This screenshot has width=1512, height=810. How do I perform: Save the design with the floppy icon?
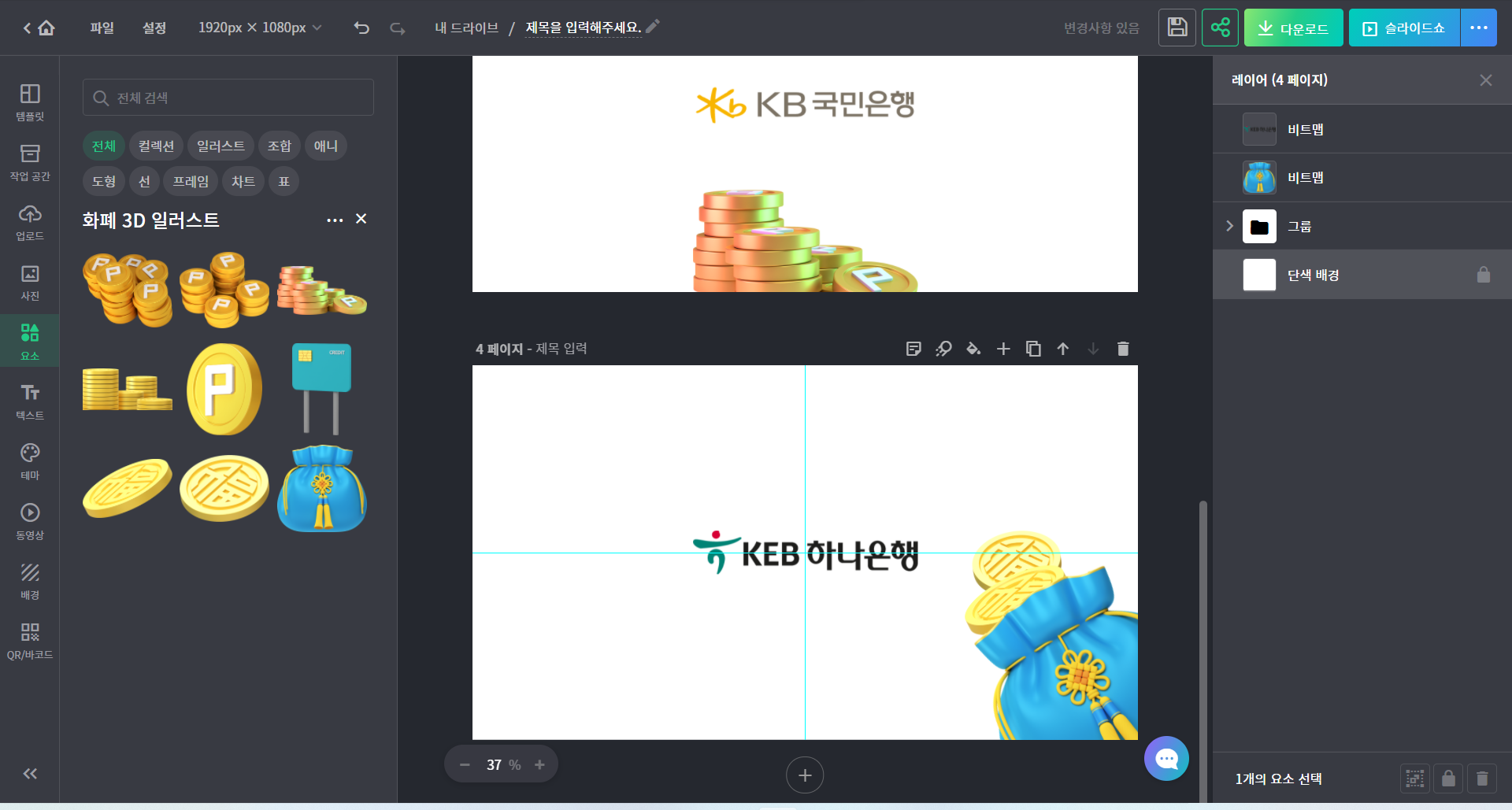click(x=1177, y=28)
